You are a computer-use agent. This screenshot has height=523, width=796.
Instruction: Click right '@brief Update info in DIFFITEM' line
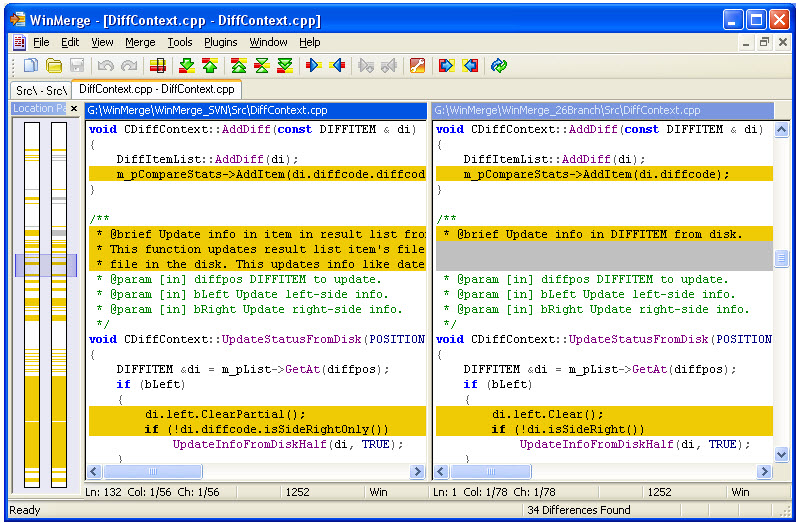coord(604,234)
